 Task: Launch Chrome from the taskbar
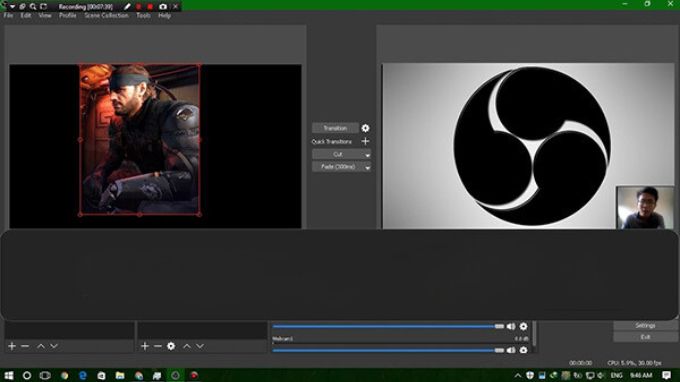pos(65,375)
